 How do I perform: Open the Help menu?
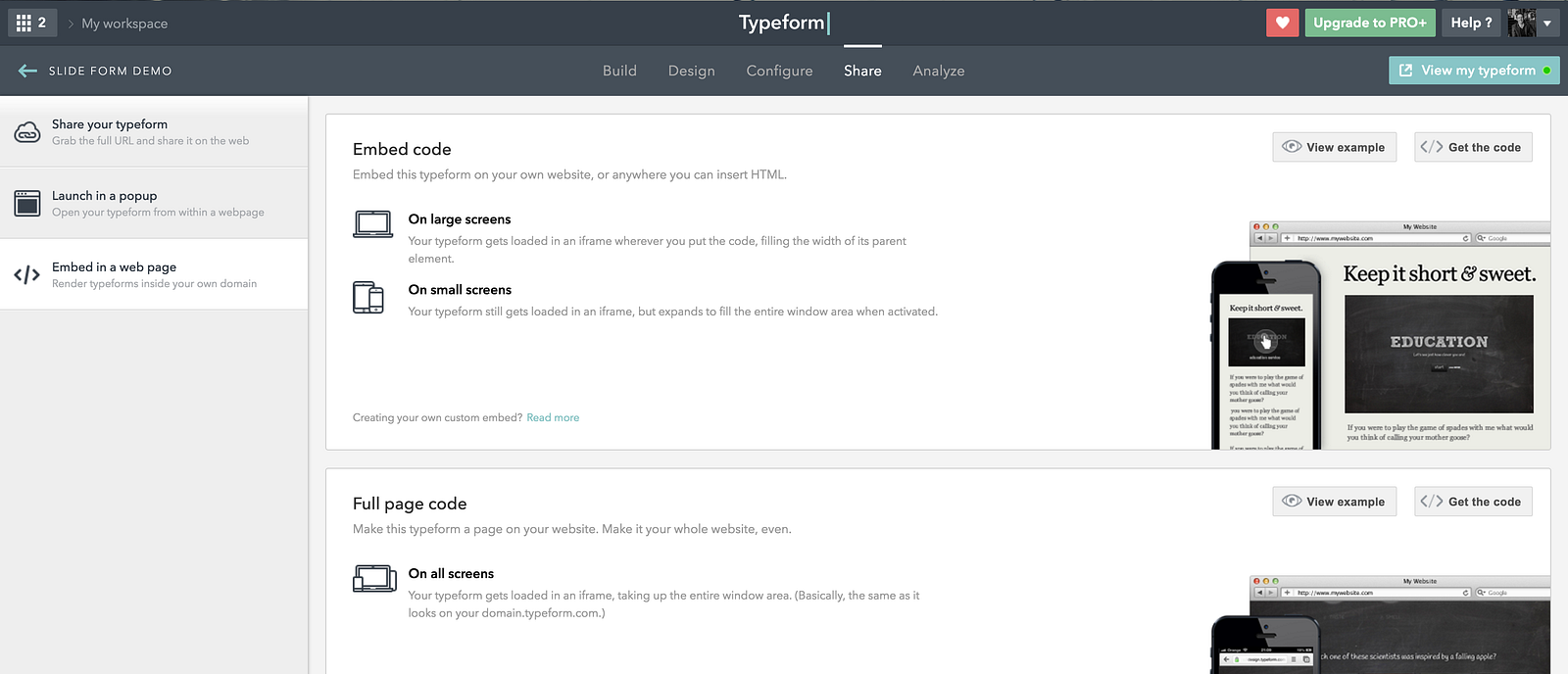(1471, 23)
